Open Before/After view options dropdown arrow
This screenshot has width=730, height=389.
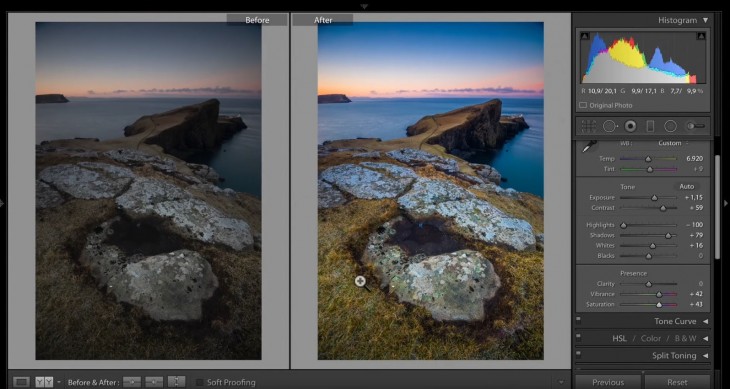[59, 382]
